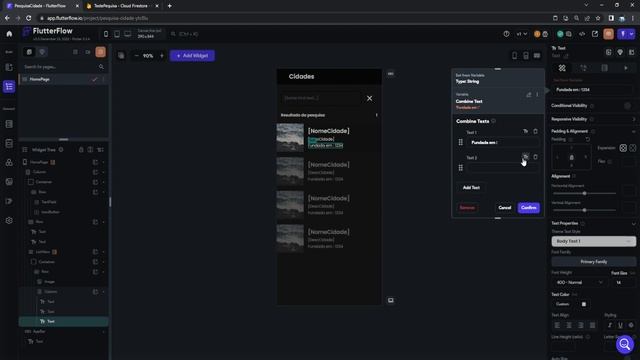
Task: Open the version v1 dropdown
Action: 522,34
